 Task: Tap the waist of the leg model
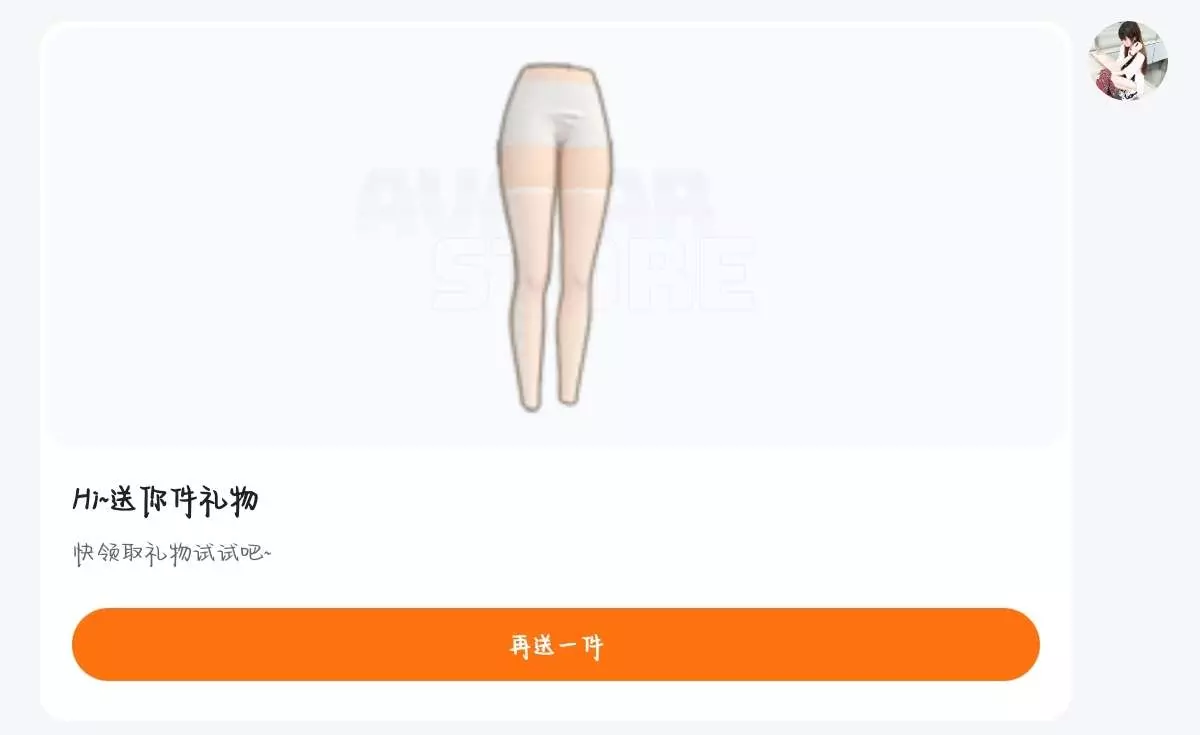553,74
